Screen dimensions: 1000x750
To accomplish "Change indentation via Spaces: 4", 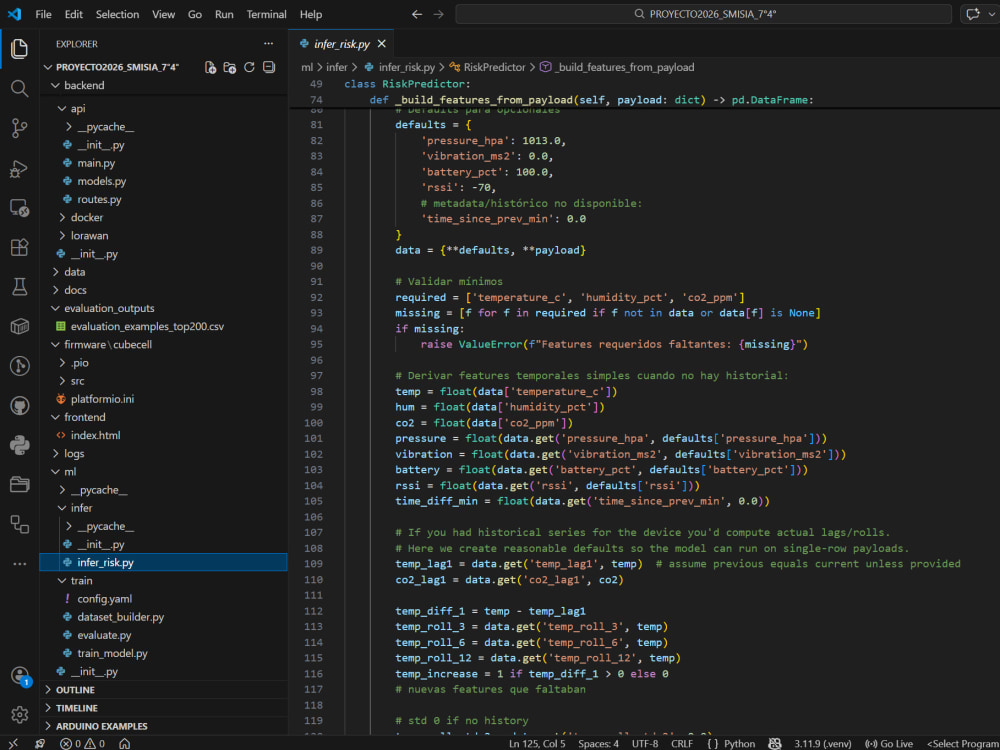I will pos(598,744).
